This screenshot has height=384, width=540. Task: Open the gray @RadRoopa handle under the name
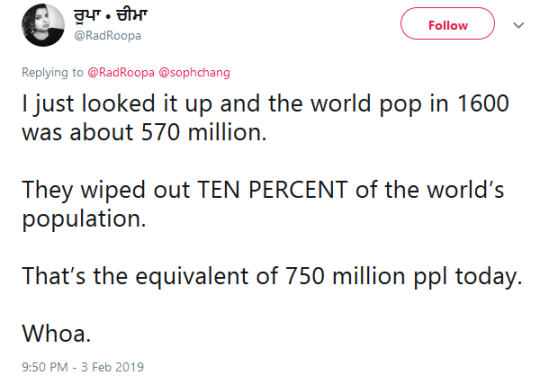tap(108, 35)
